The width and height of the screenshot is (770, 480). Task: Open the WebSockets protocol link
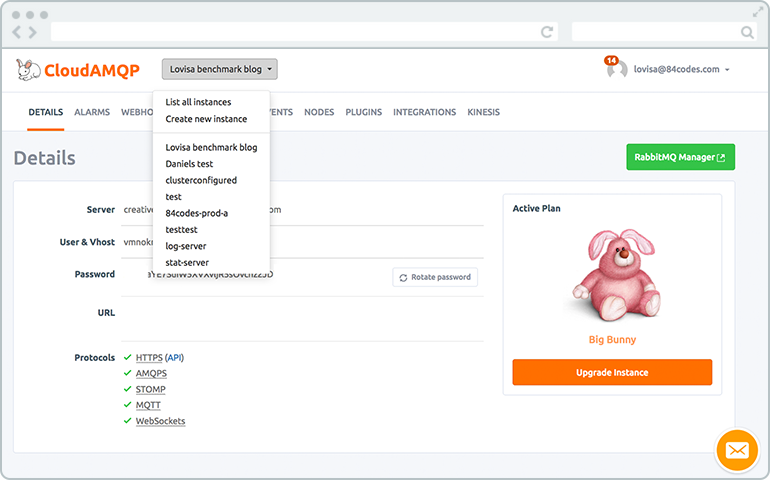[x=160, y=421]
